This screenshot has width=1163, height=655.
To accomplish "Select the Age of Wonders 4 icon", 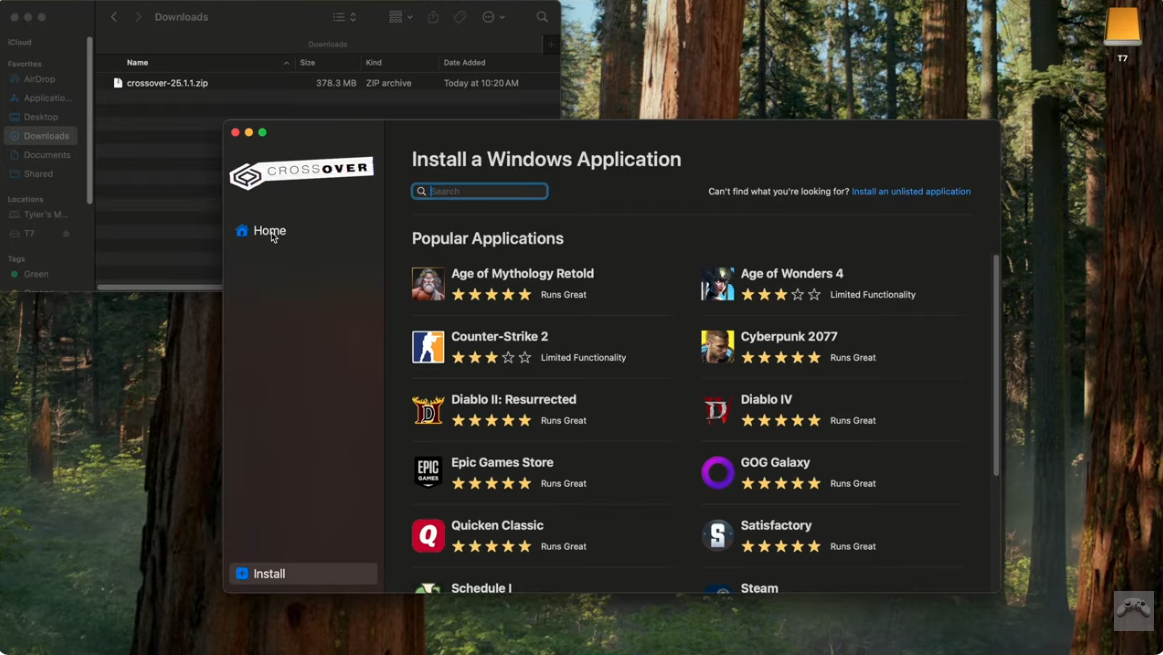I will (717, 284).
